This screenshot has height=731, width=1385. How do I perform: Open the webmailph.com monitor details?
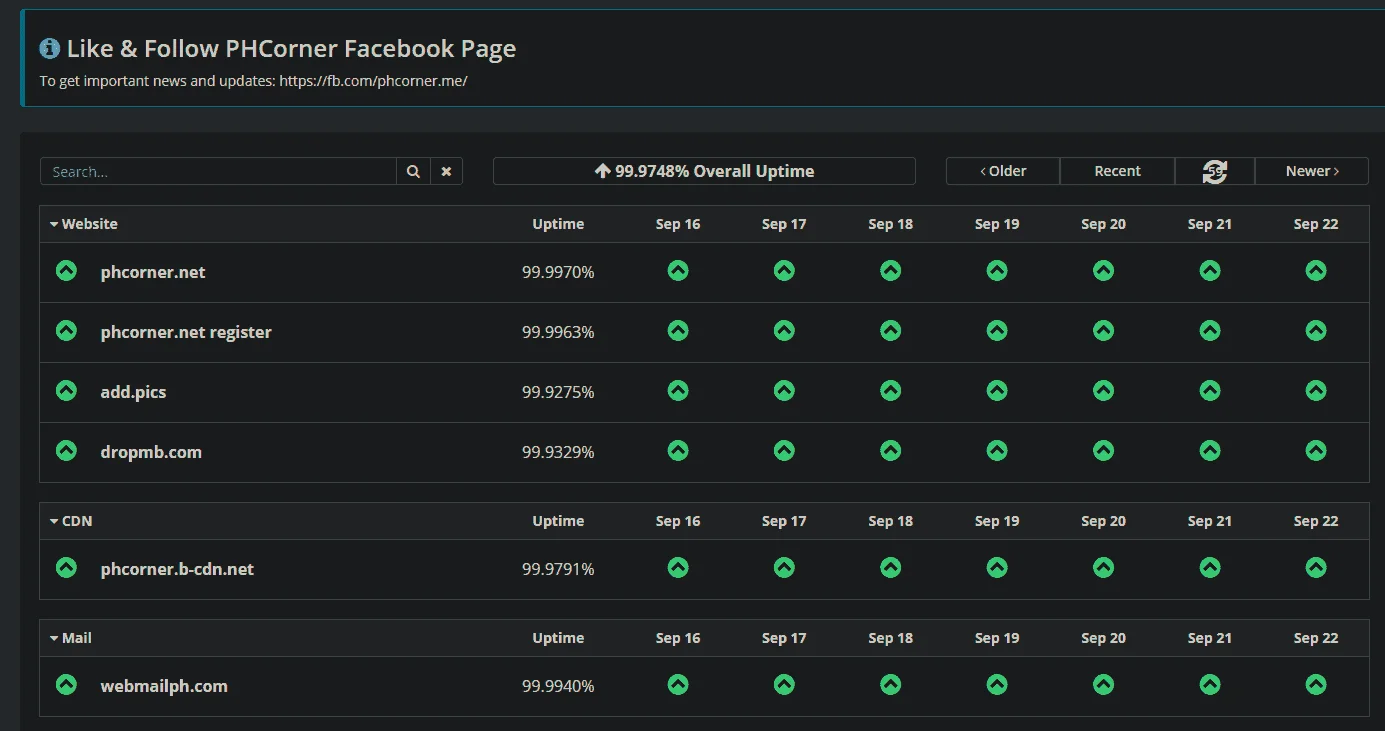click(164, 686)
